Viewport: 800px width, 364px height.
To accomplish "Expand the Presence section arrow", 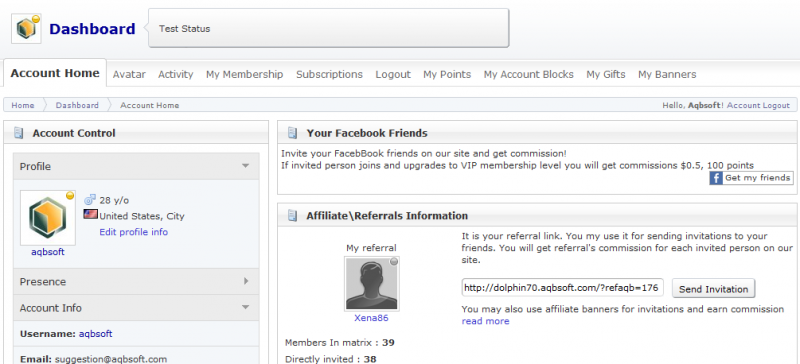I will 246,281.
